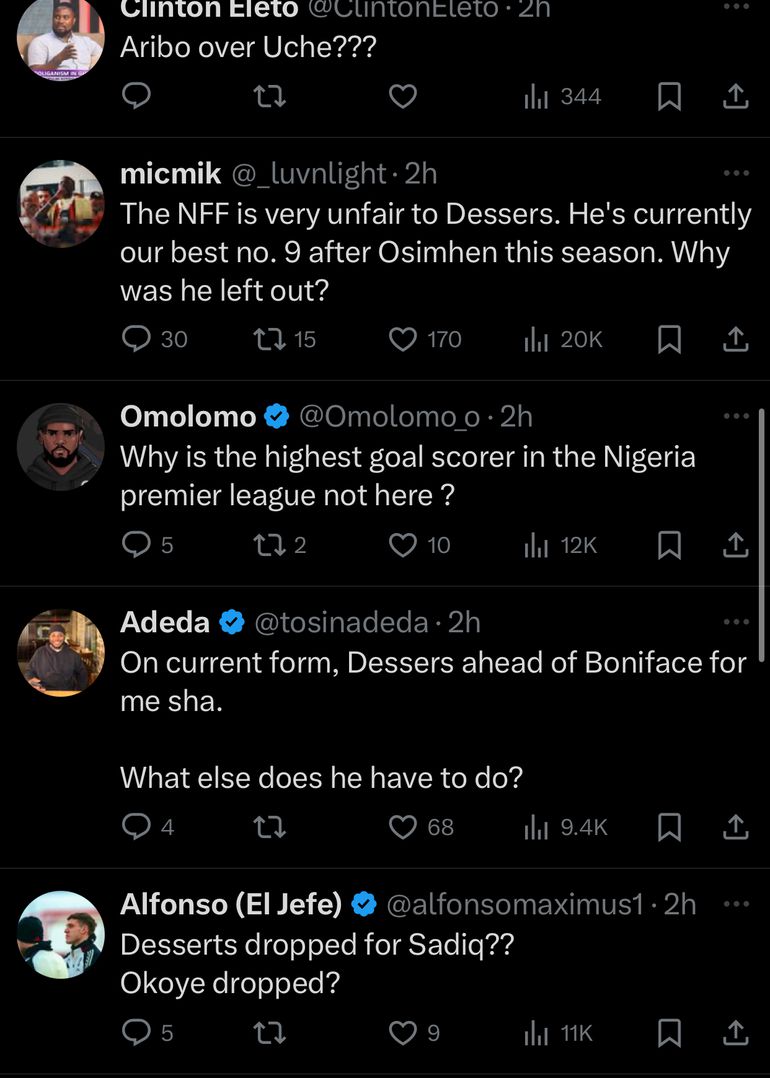Bookmark Omolomo's tweet about highest goal scorer

(669, 545)
